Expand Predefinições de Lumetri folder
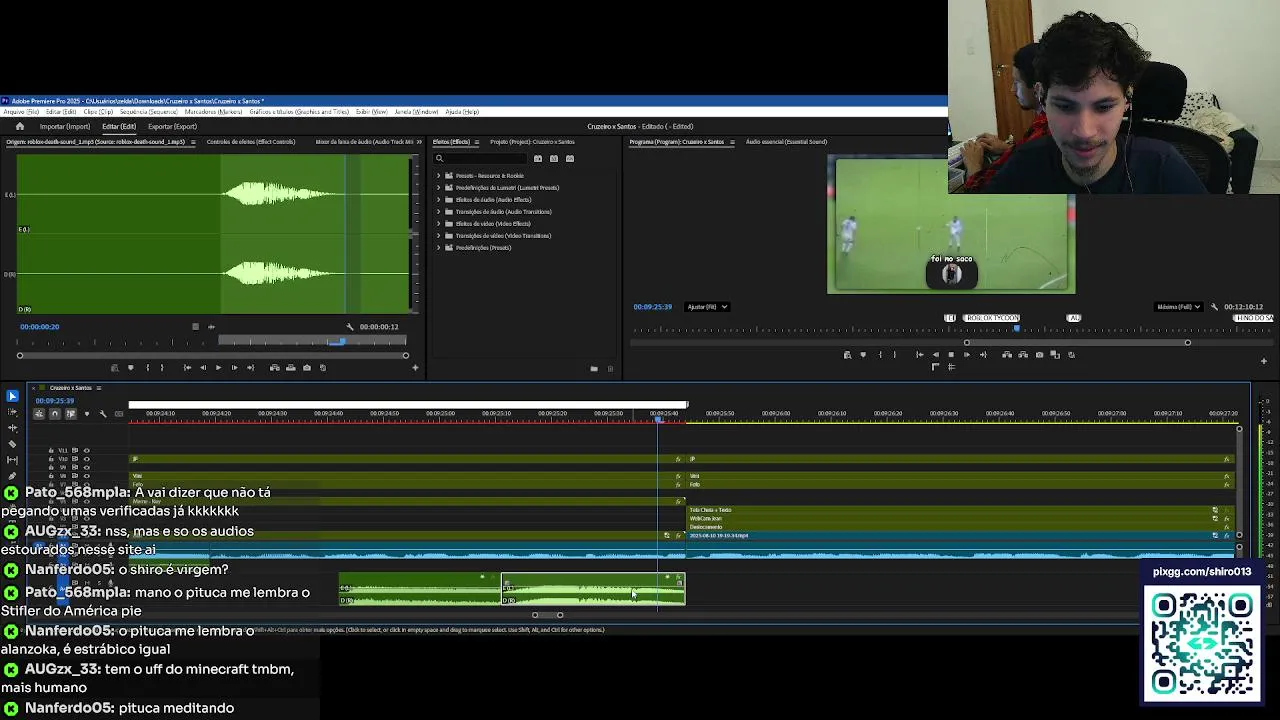Screen dimensions: 1280x720 (x=438, y=188)
